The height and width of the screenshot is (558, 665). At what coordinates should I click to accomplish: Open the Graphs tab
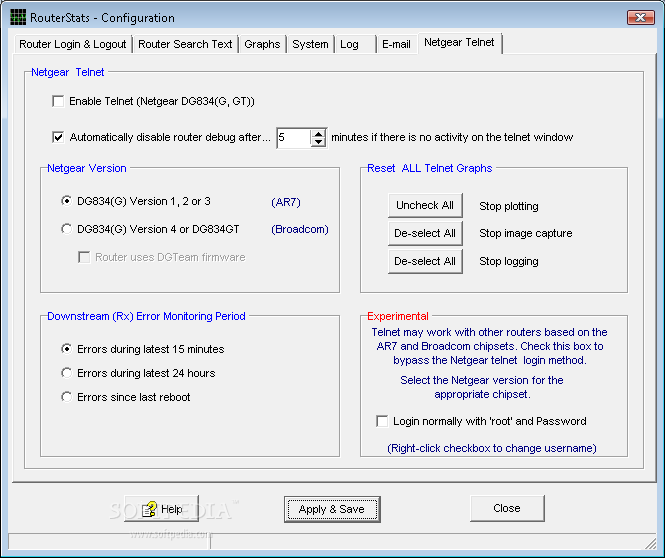click(x=262, y=44)
